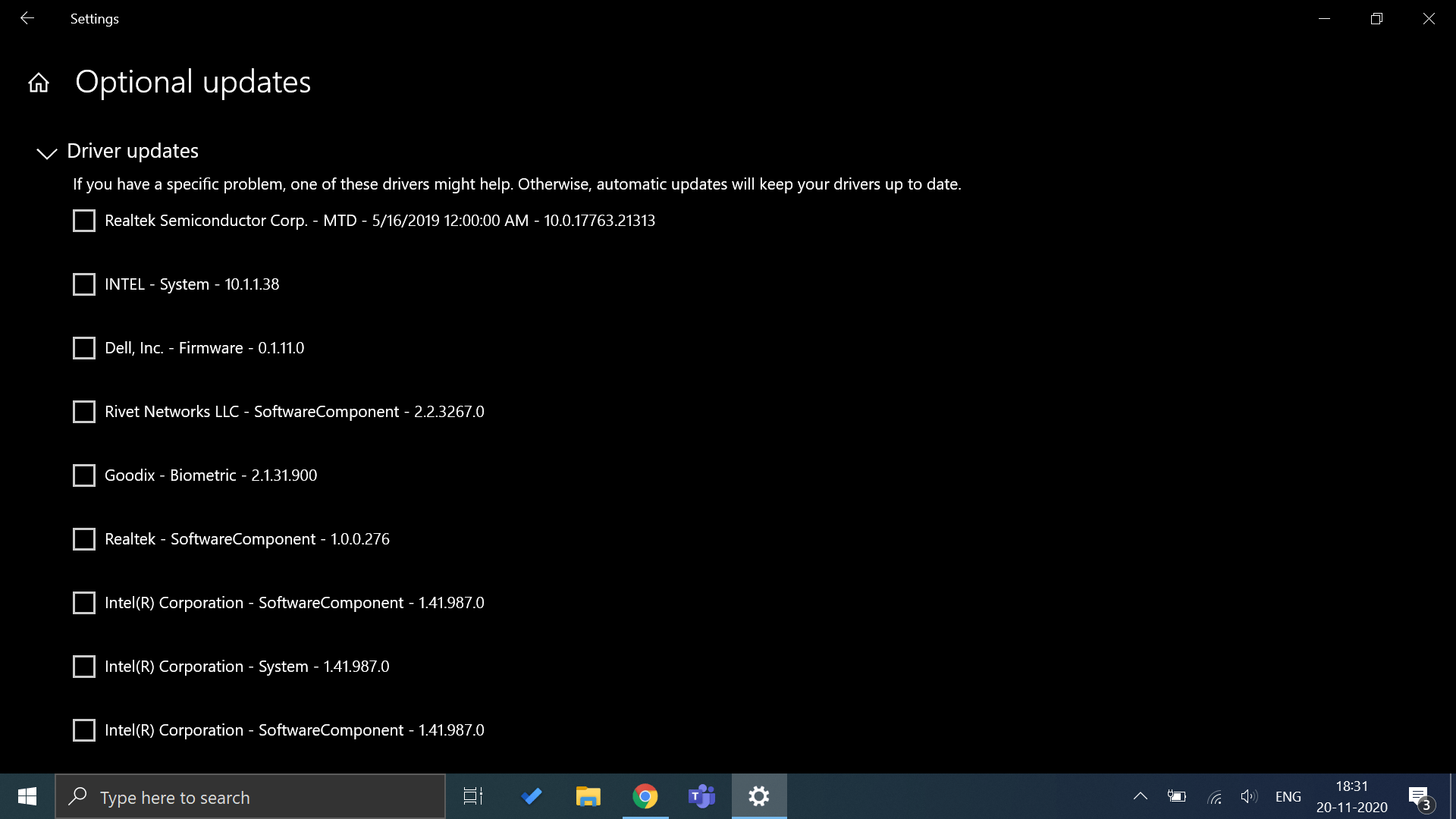Launch Microsoft To Do from taskbar
Viewport: 1456px width, 819px height.
coord(532,796)
